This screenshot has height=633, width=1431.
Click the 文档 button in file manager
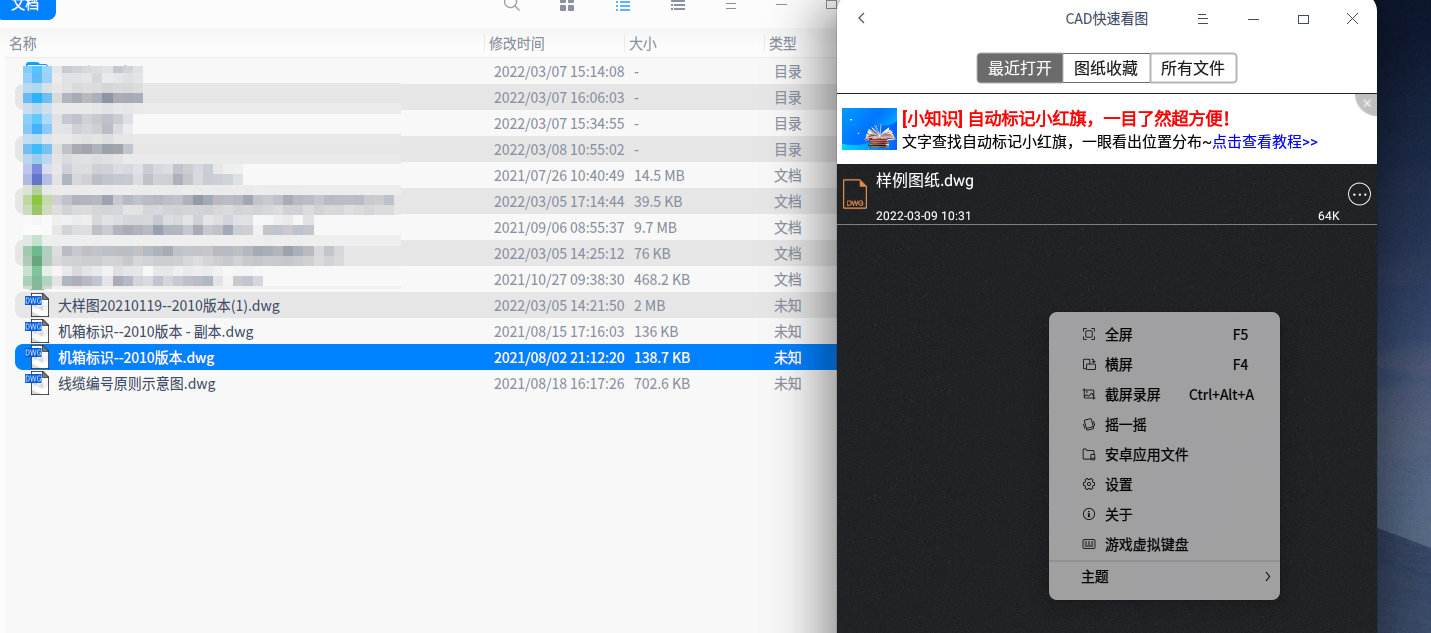pos(27,6)
